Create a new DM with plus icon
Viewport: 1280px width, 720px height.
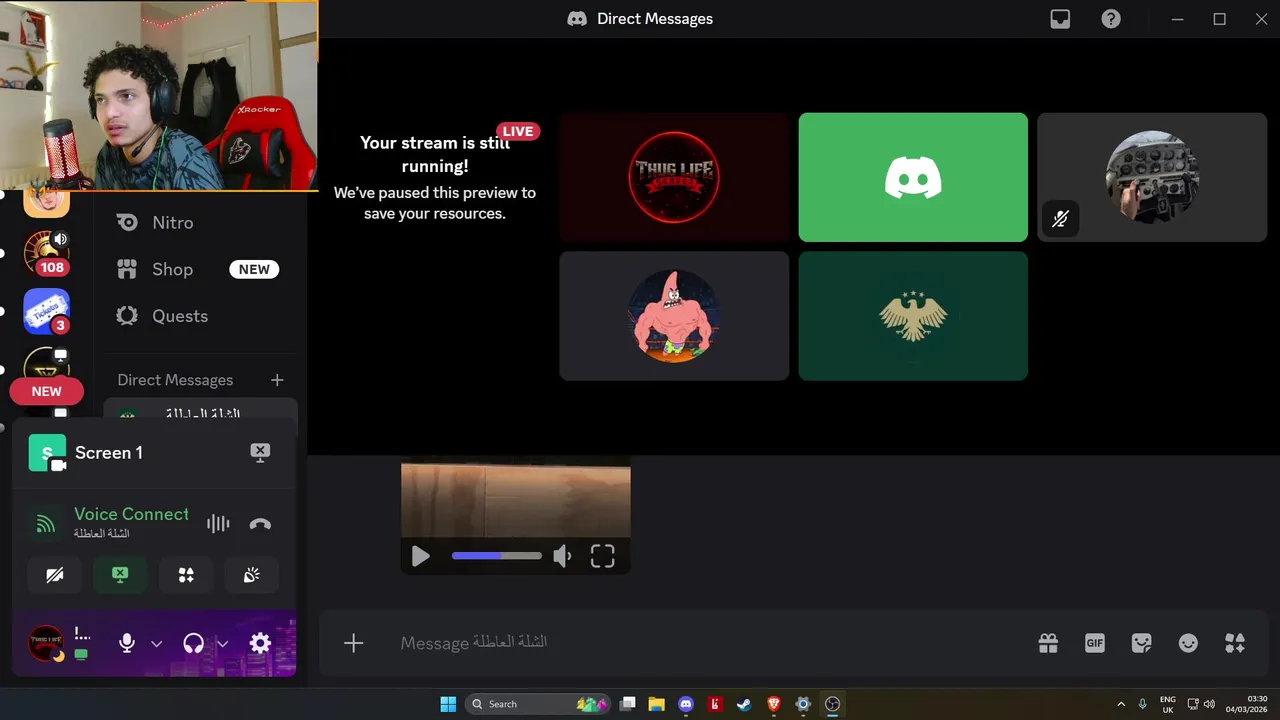point(277,380)
